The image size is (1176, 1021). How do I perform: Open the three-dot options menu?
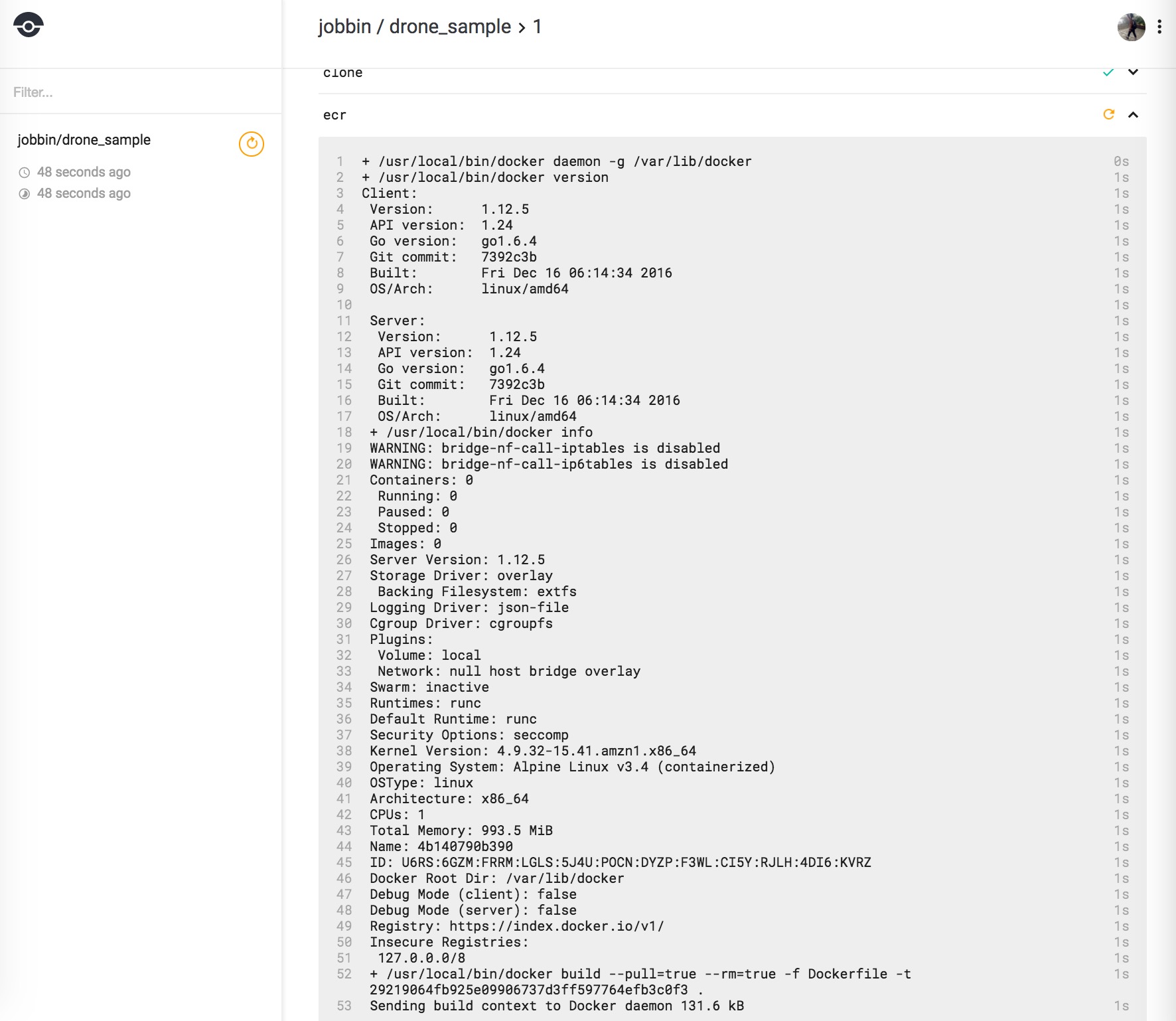(x=1159, y=27)
